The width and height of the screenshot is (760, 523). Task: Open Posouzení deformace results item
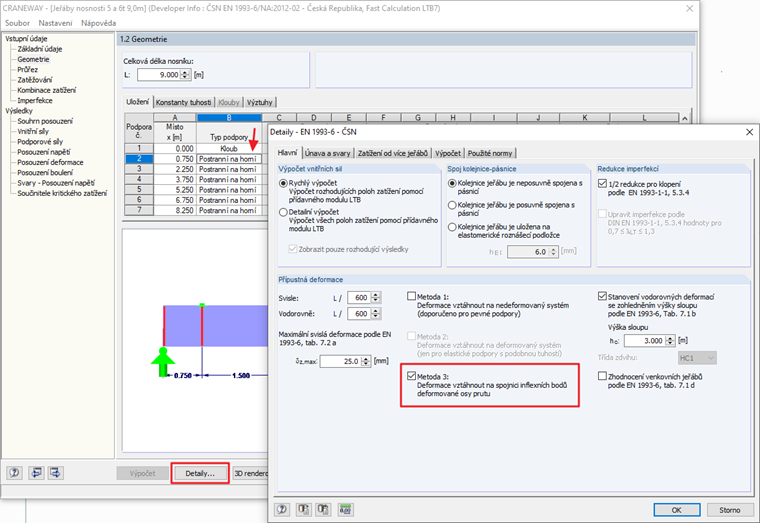(x=50, y=162)
